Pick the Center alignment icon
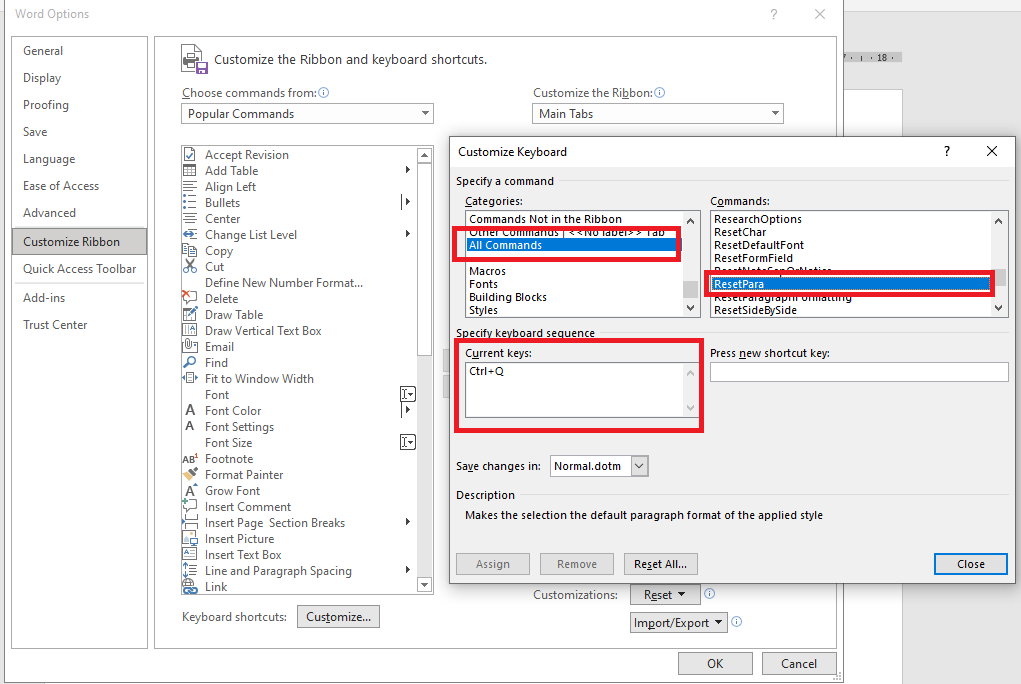Viewport: 1021px width, 684px height. click(x=189, y=218)
